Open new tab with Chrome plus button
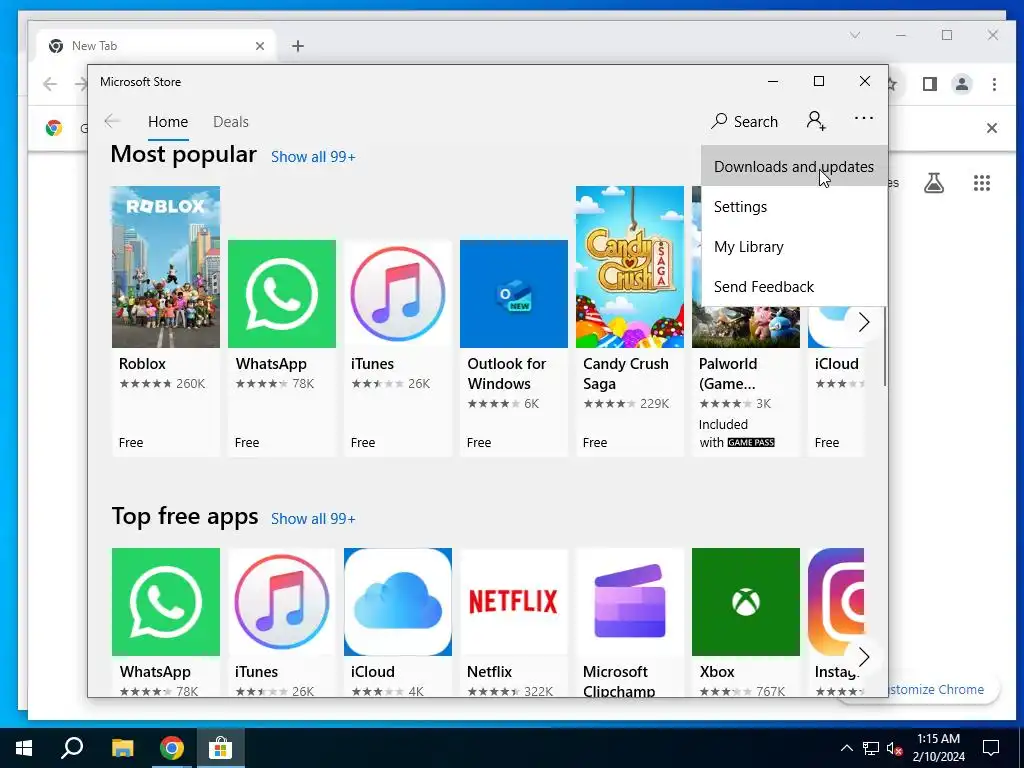The image size is (1024, 768). pyautogui.click(x=298, y=46)
